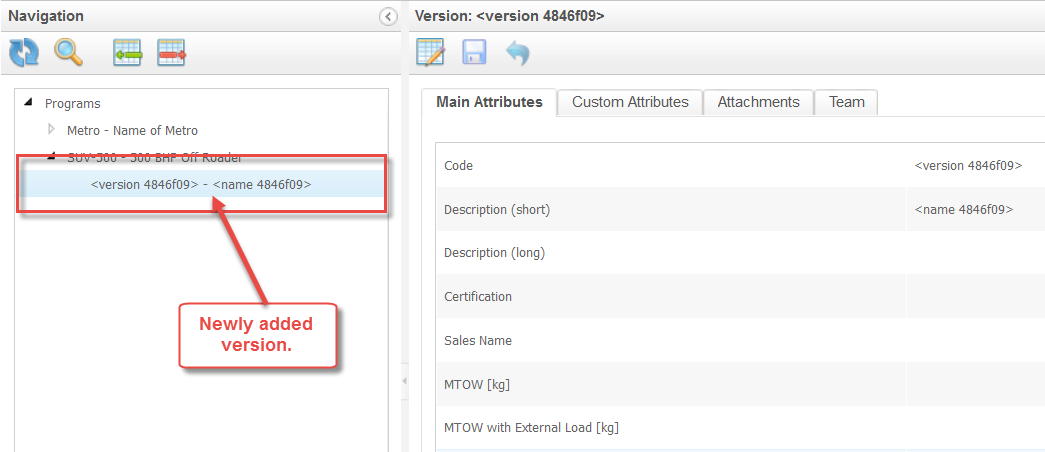Open the Attachments tab
The width and height of the screenshot is (1045, 452).
[x=758, y=102]
